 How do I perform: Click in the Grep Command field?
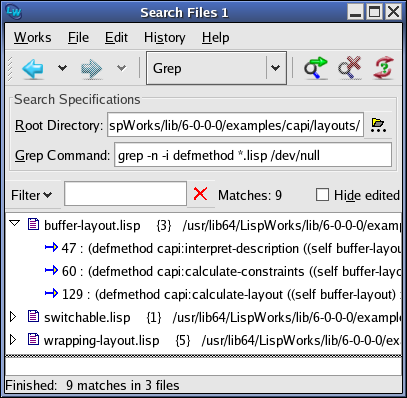tap(253, 155)
